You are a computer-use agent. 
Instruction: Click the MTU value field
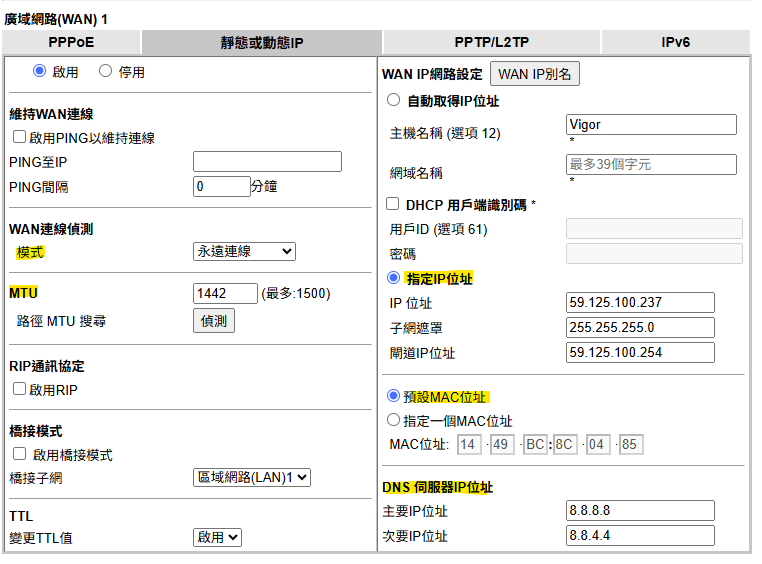pos(224,293)
